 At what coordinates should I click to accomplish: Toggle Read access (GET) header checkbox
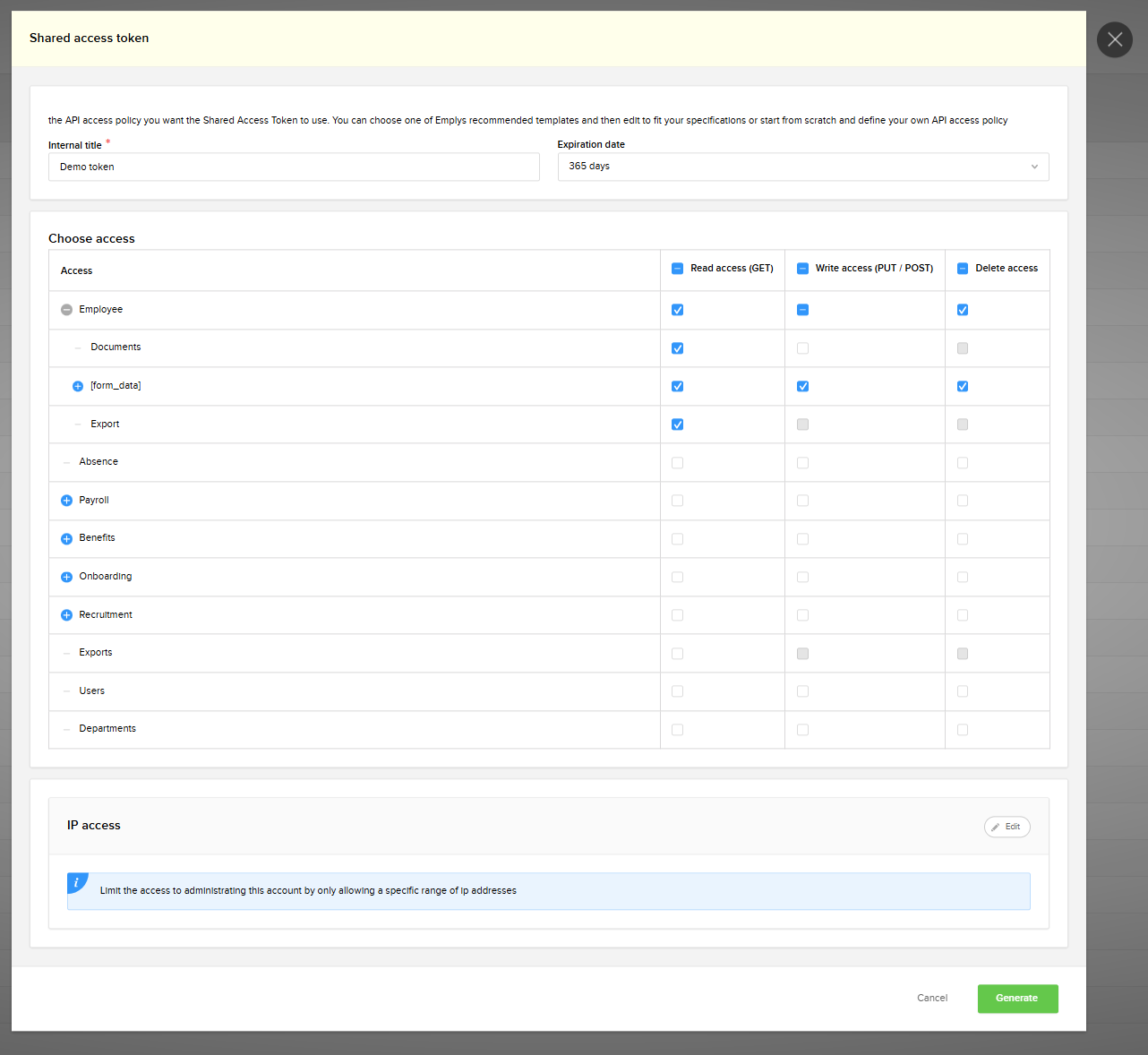(677, 269)
